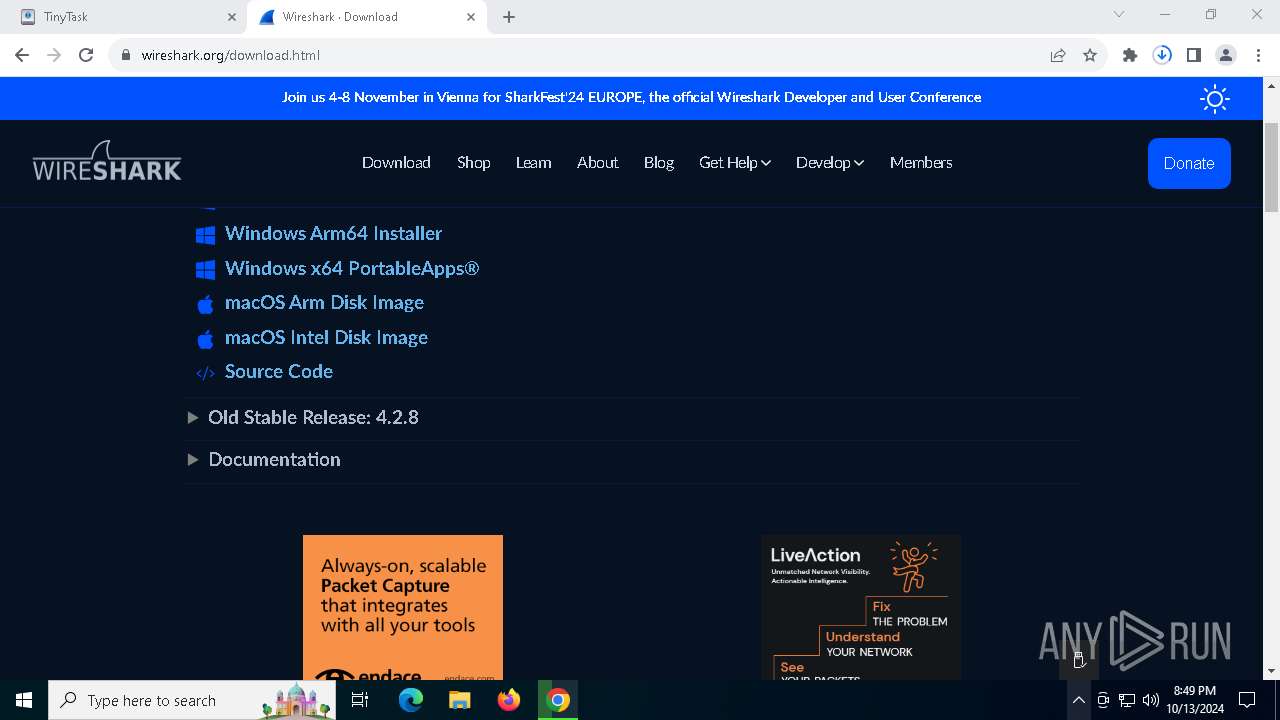This screenshot has width=1280, height=720.
Task: Launch Microsoft Edge from the taskbar
Action: point(411,700)
